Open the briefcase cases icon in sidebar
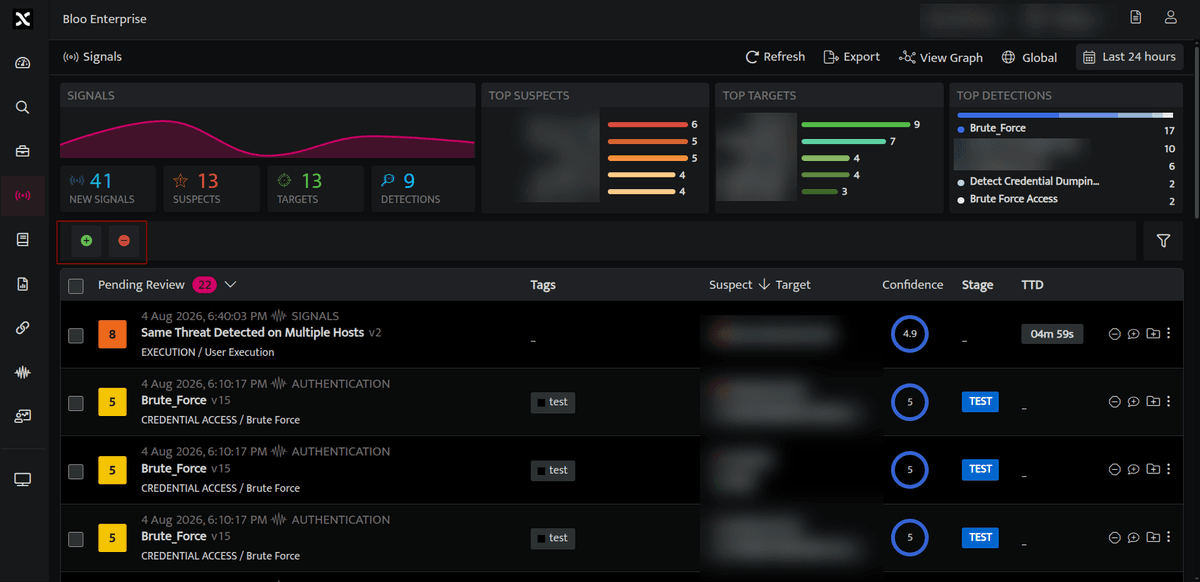Screen dimensions: 1200x582 pos(23,151)
